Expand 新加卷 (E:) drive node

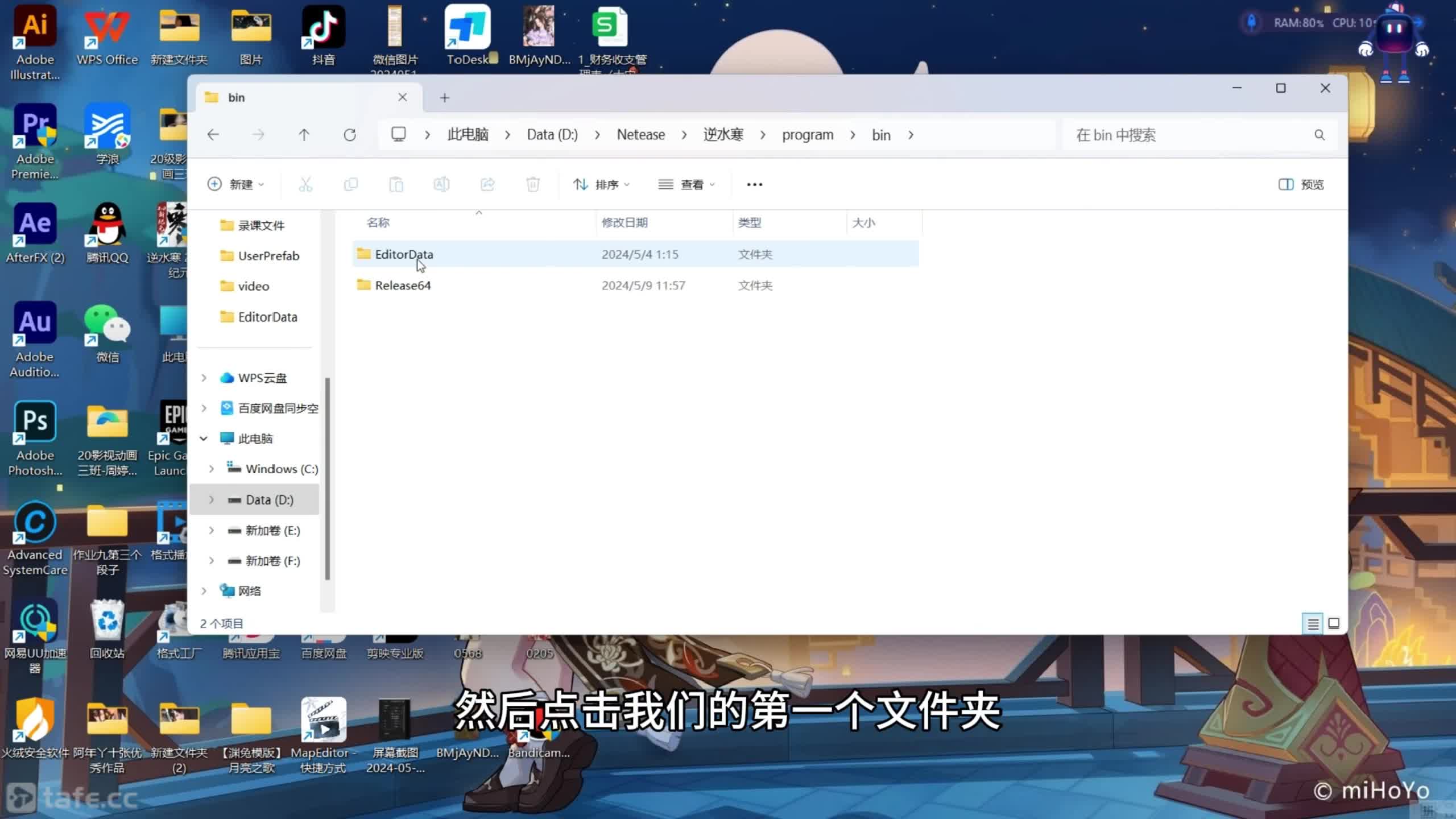[x=212, y=530]
